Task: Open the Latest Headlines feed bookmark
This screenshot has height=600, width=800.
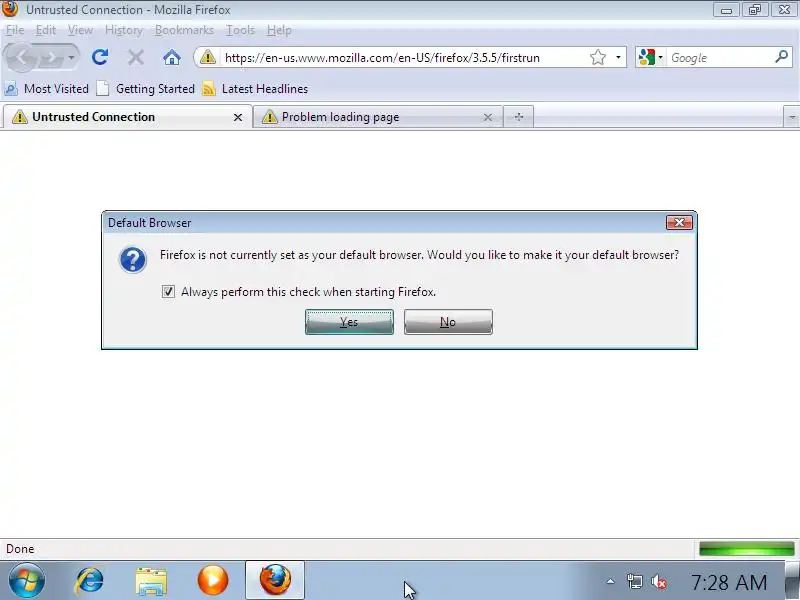Action: click(255, 89)
